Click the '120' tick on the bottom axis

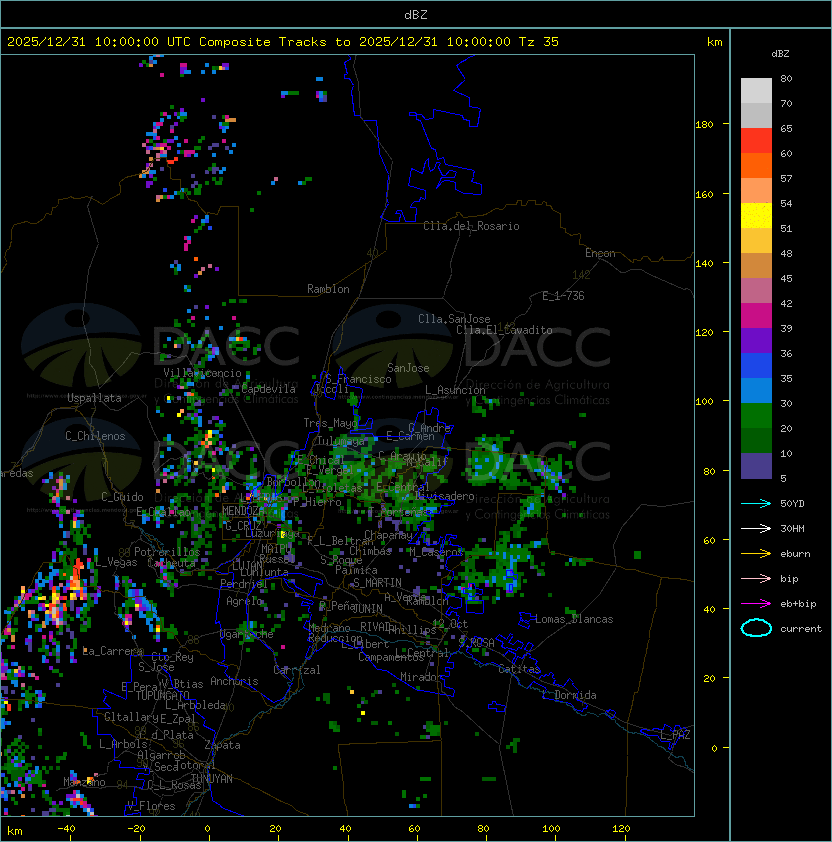[621, 829]
